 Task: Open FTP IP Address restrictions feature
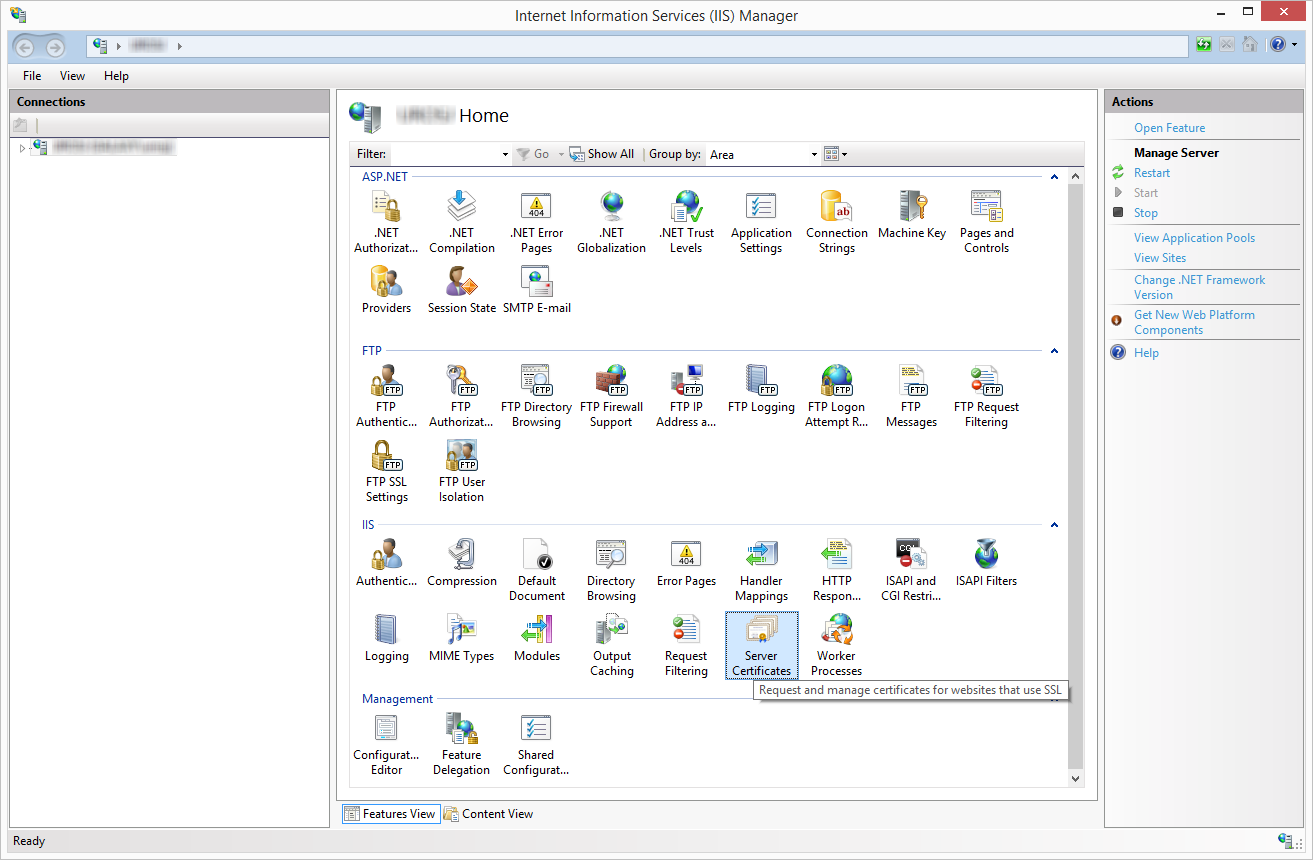point(686,396)
